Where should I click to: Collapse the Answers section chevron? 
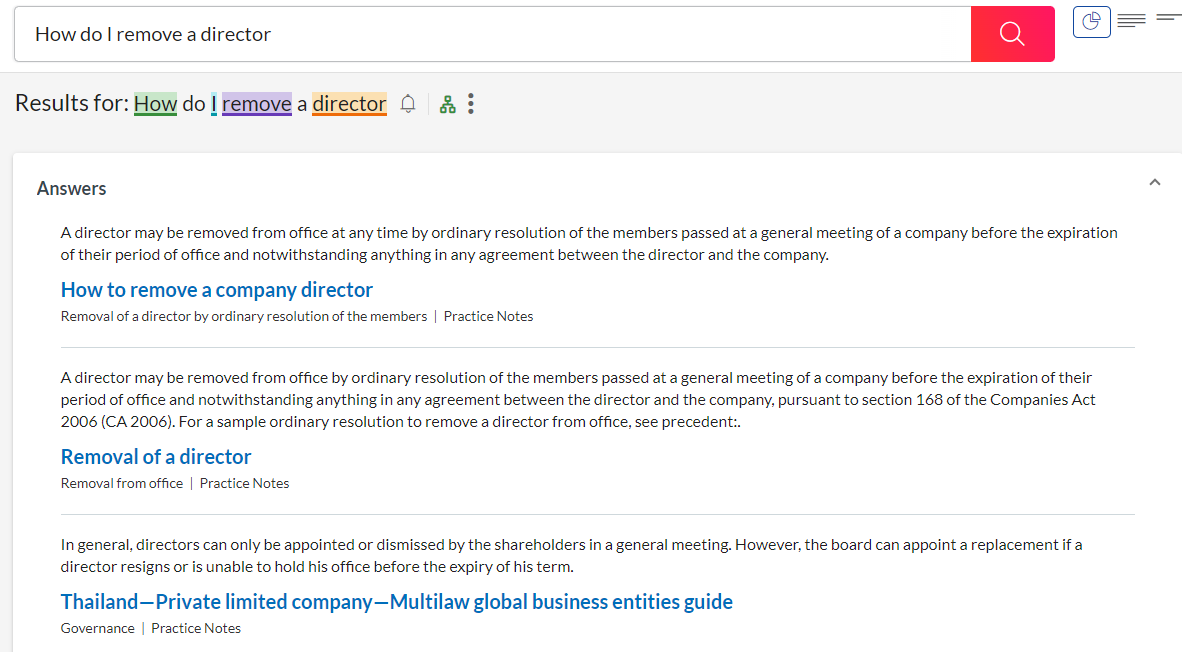pyautogui.click(x=1155, y=183)
